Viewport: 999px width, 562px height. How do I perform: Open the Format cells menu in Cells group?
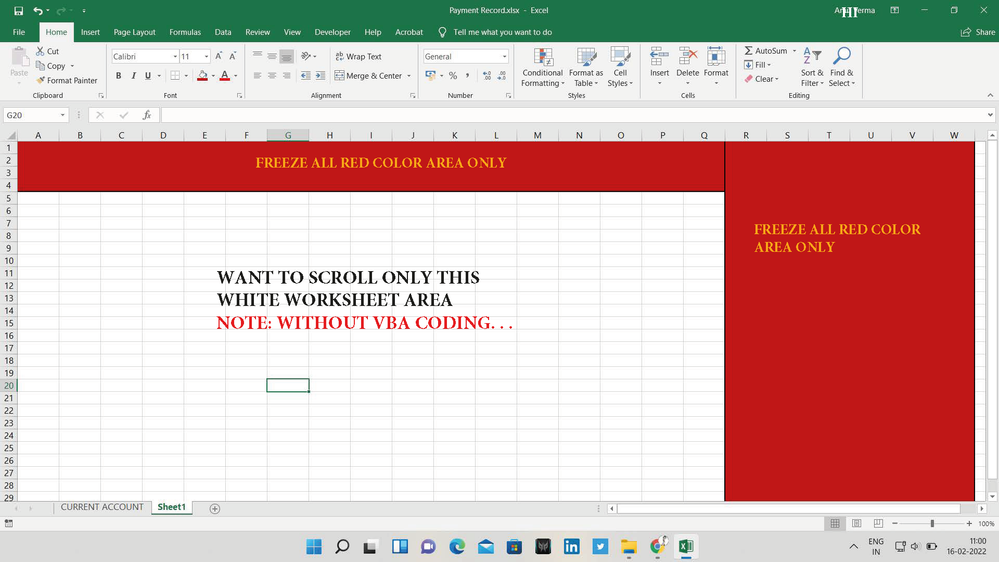coord(716,66)
